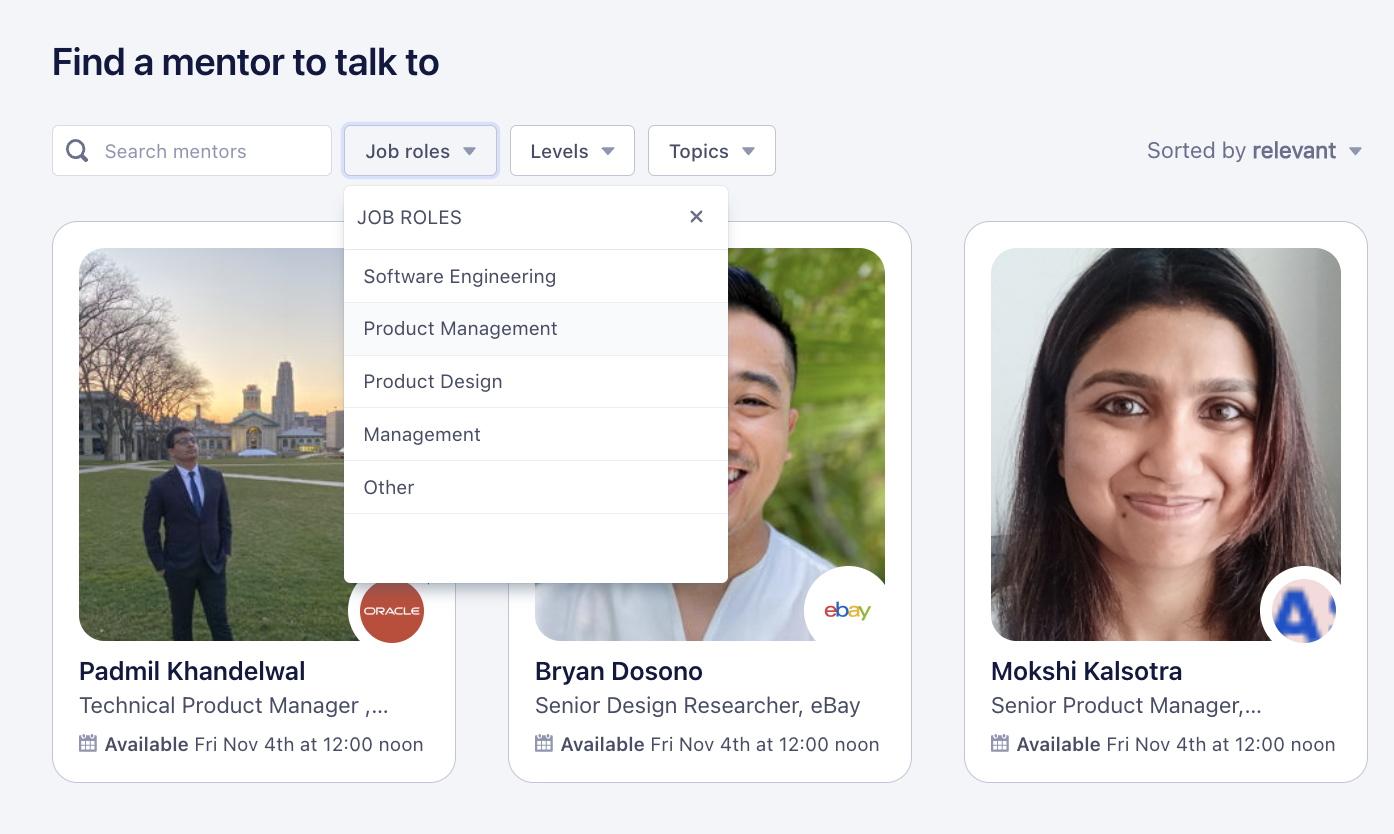Click the search magnifying glass icon

click(76, 150)
